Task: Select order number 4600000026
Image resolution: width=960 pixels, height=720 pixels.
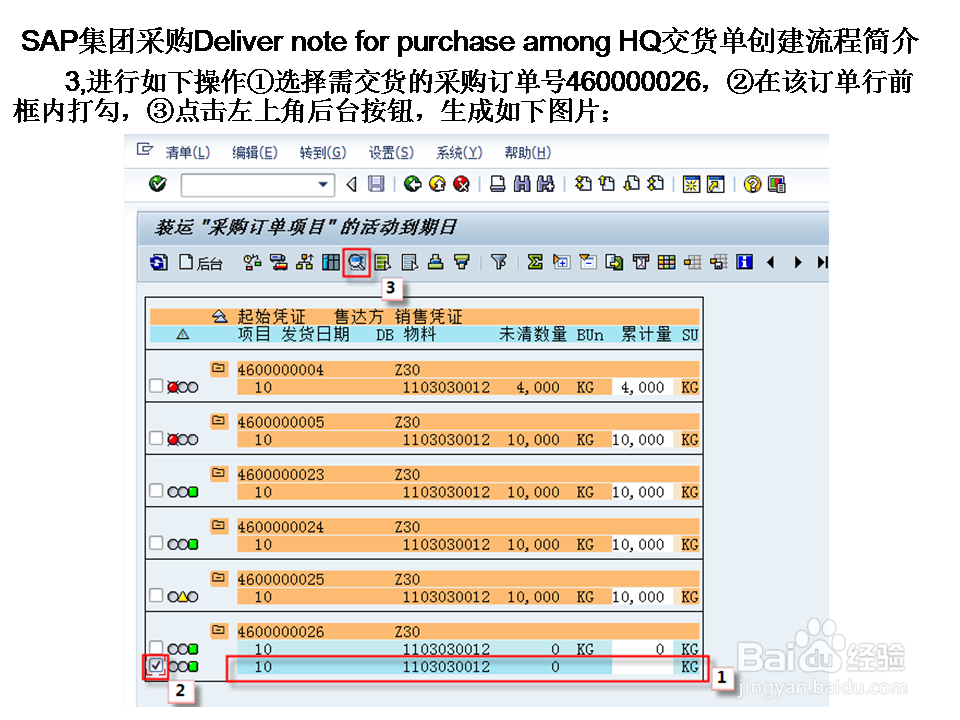Action: pyautogui.click(x=280, y=632)
